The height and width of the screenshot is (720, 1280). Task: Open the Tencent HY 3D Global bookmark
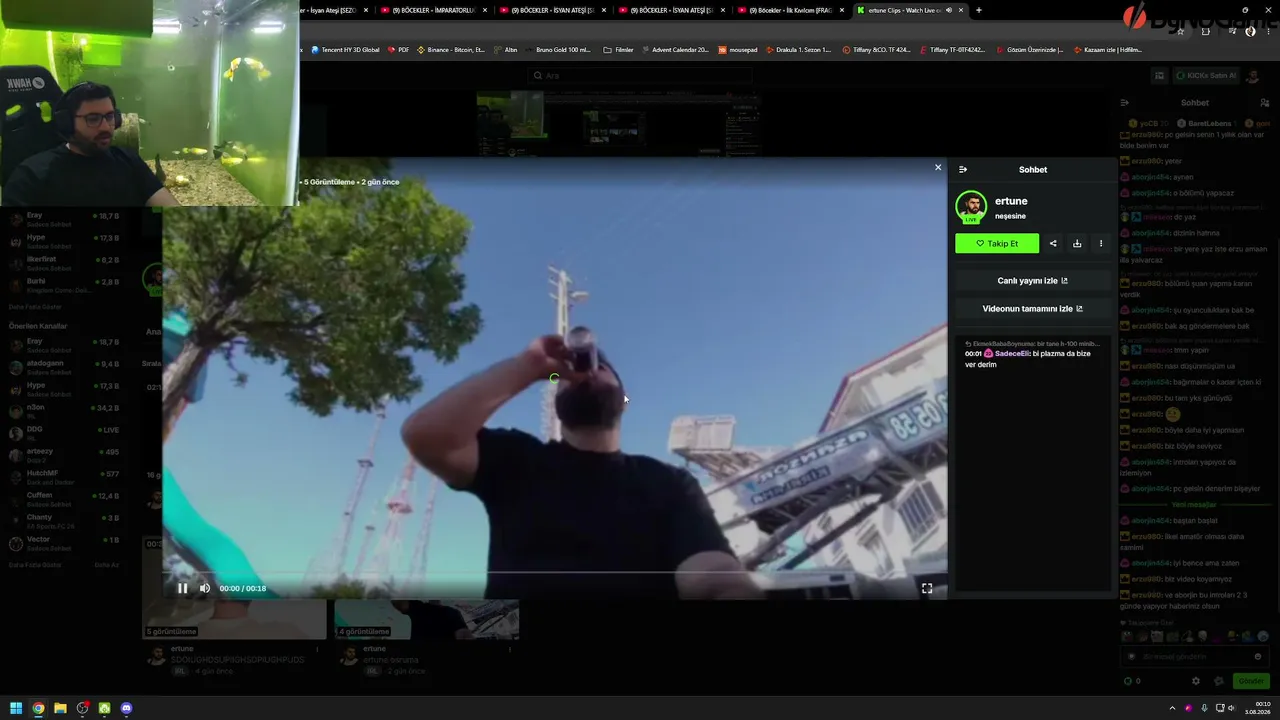345,49
